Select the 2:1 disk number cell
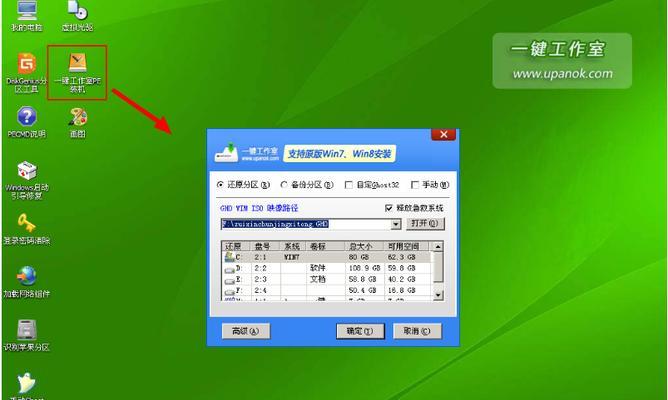Screen dimensions: 668x400 260,257
